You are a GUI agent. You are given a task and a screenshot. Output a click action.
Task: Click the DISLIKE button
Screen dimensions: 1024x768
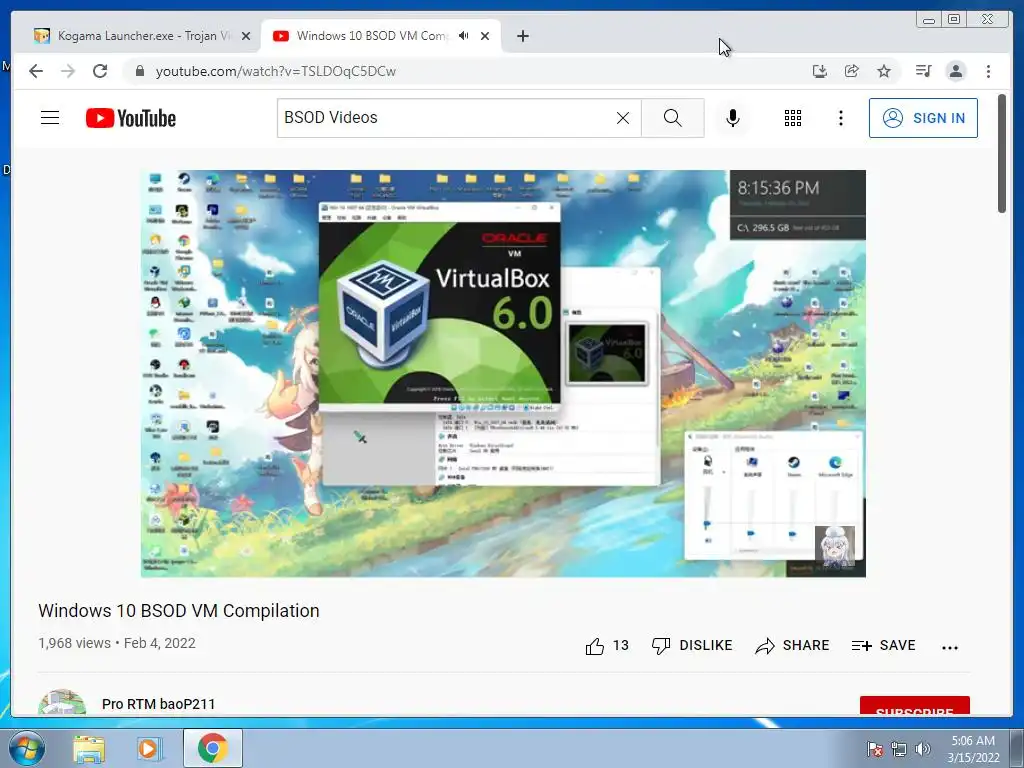pyautogui.click(x=692, y=645)
